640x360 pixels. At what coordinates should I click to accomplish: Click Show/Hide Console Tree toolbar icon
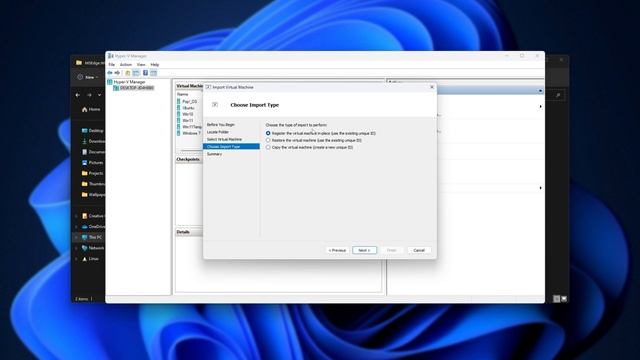coord(136,73)
